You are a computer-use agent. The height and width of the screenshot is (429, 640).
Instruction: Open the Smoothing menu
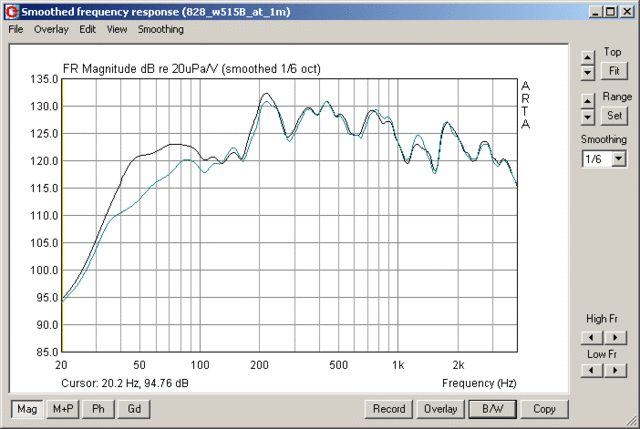pyautogui.click(x=160, y=29)
